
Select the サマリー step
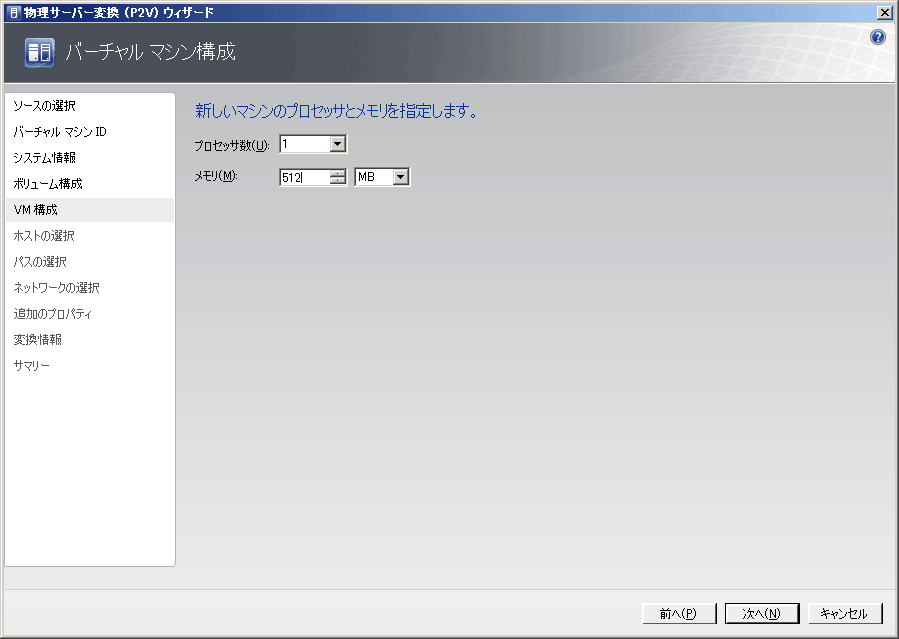point(32,366)
